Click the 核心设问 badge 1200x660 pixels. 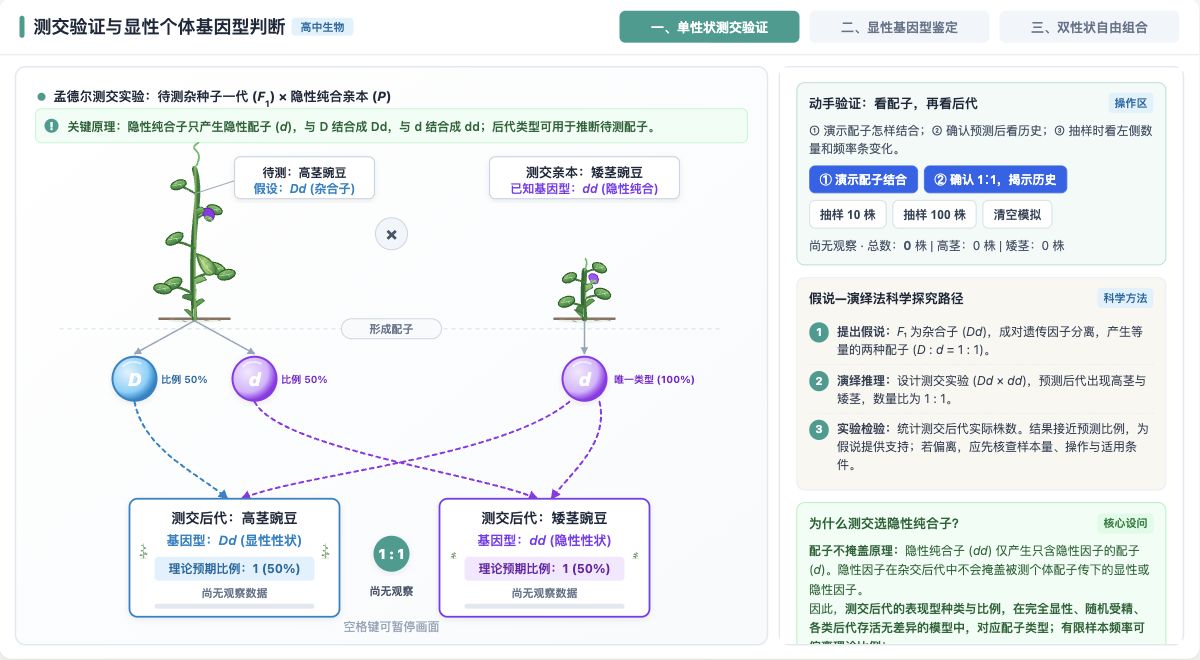[1125, 523]
